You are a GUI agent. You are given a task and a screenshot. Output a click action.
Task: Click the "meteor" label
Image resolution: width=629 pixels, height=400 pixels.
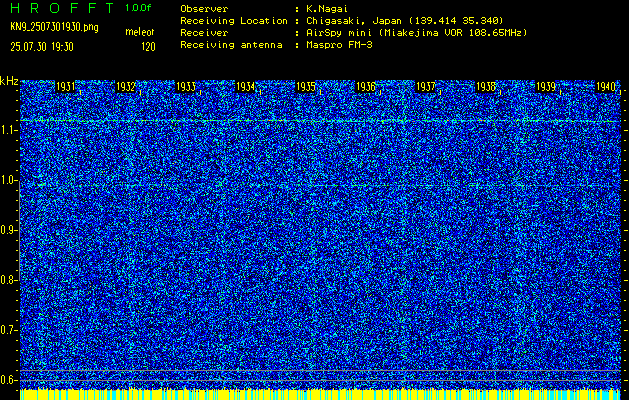point(140,32)
